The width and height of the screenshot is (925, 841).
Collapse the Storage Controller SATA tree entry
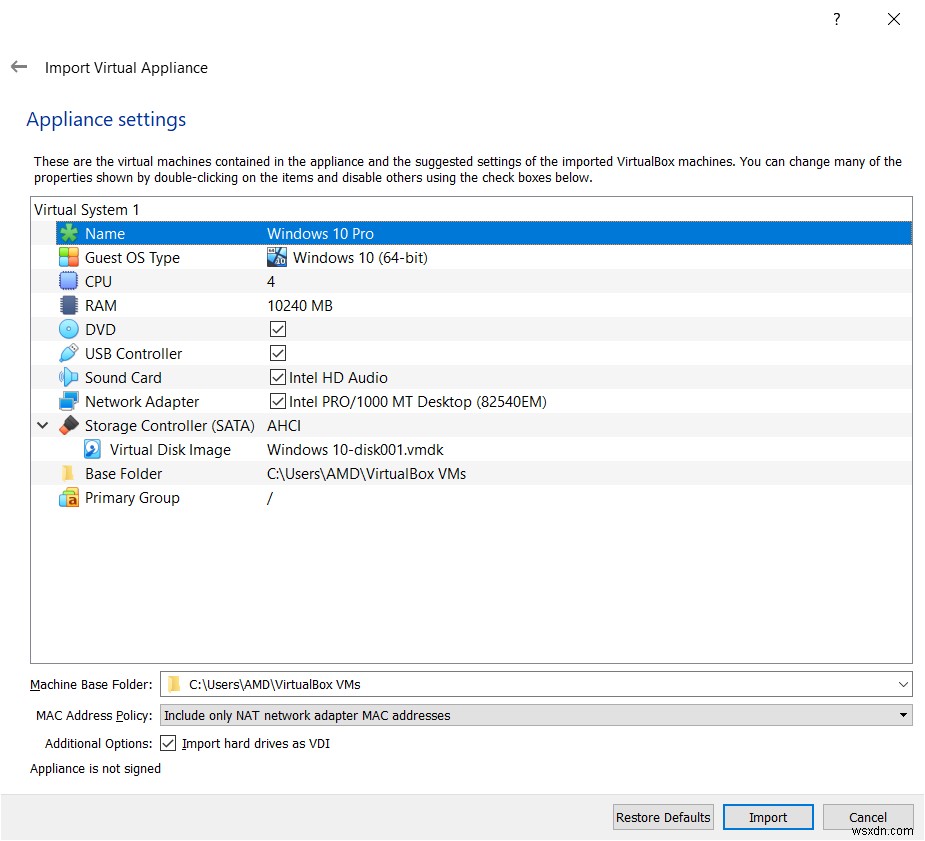pyautogui.click(x=42, y=425)
